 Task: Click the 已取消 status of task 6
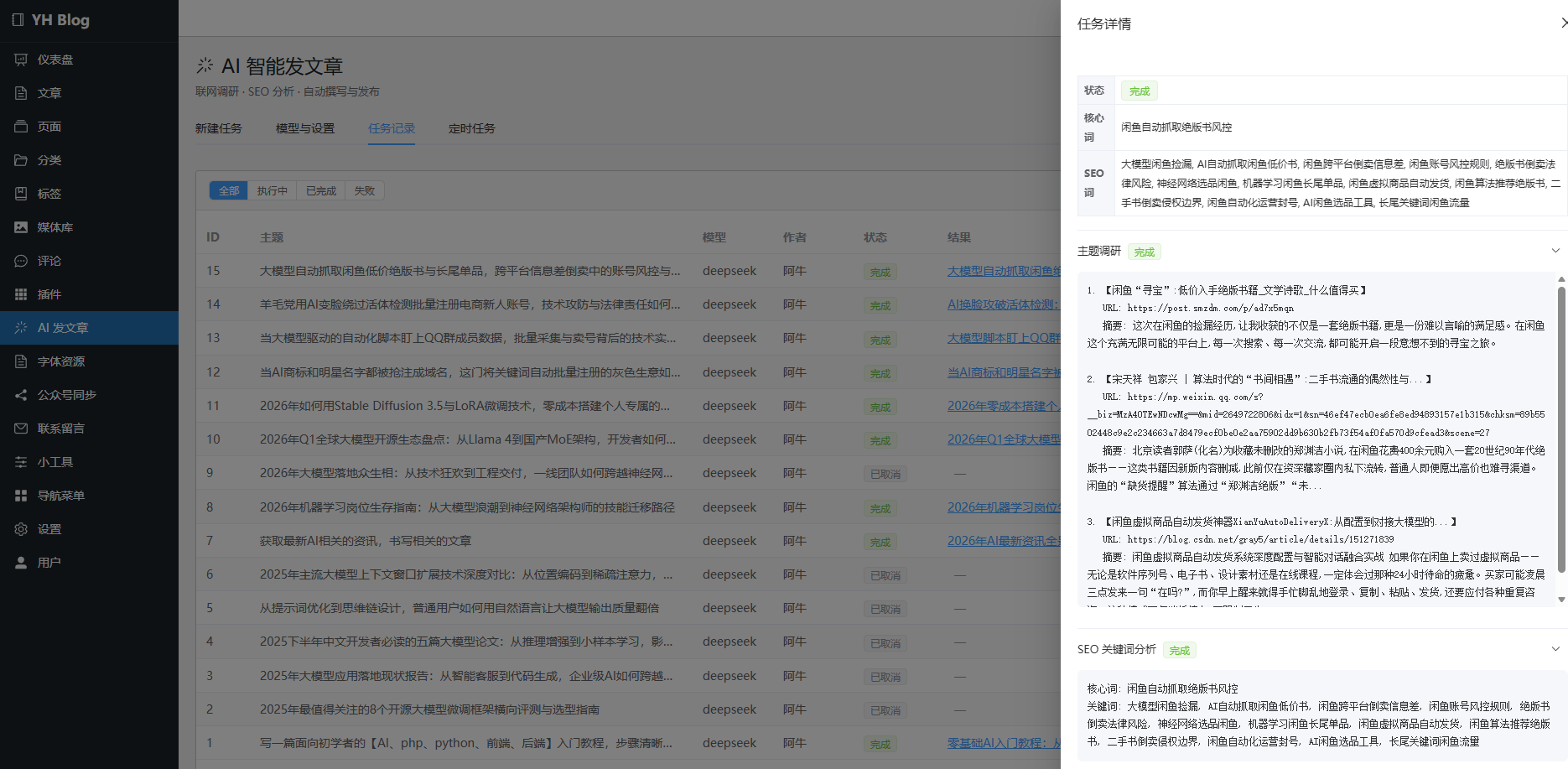click(x=885, y=576)
